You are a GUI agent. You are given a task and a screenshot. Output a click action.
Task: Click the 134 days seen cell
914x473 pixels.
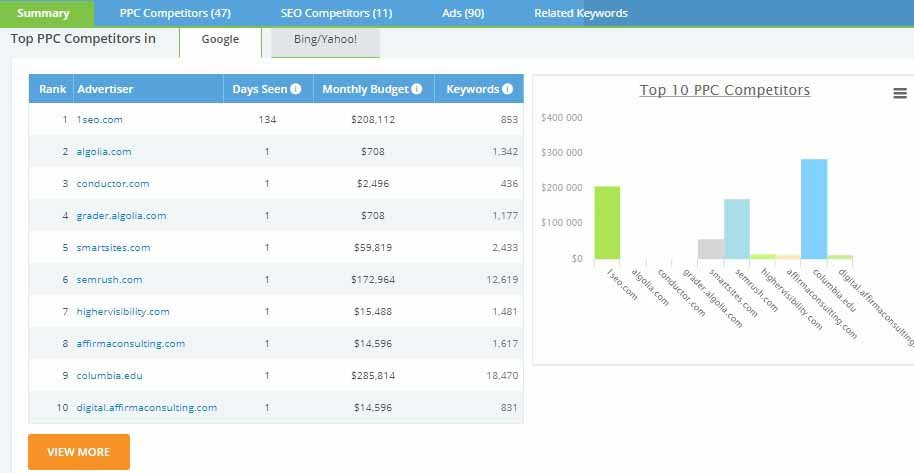[268, 120]
